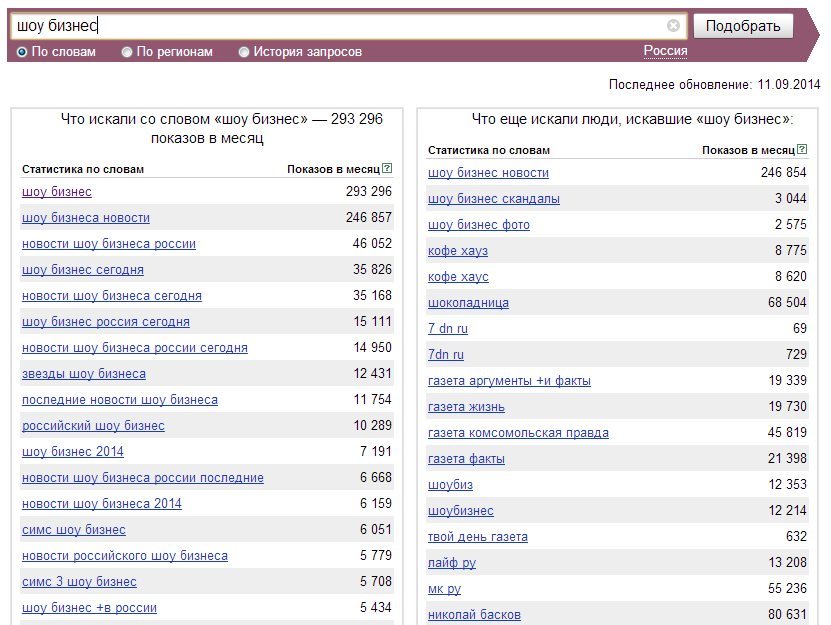Open the 7 dn ru link
The width and height of the screenshot is (831, 625).
coord(448,328)
